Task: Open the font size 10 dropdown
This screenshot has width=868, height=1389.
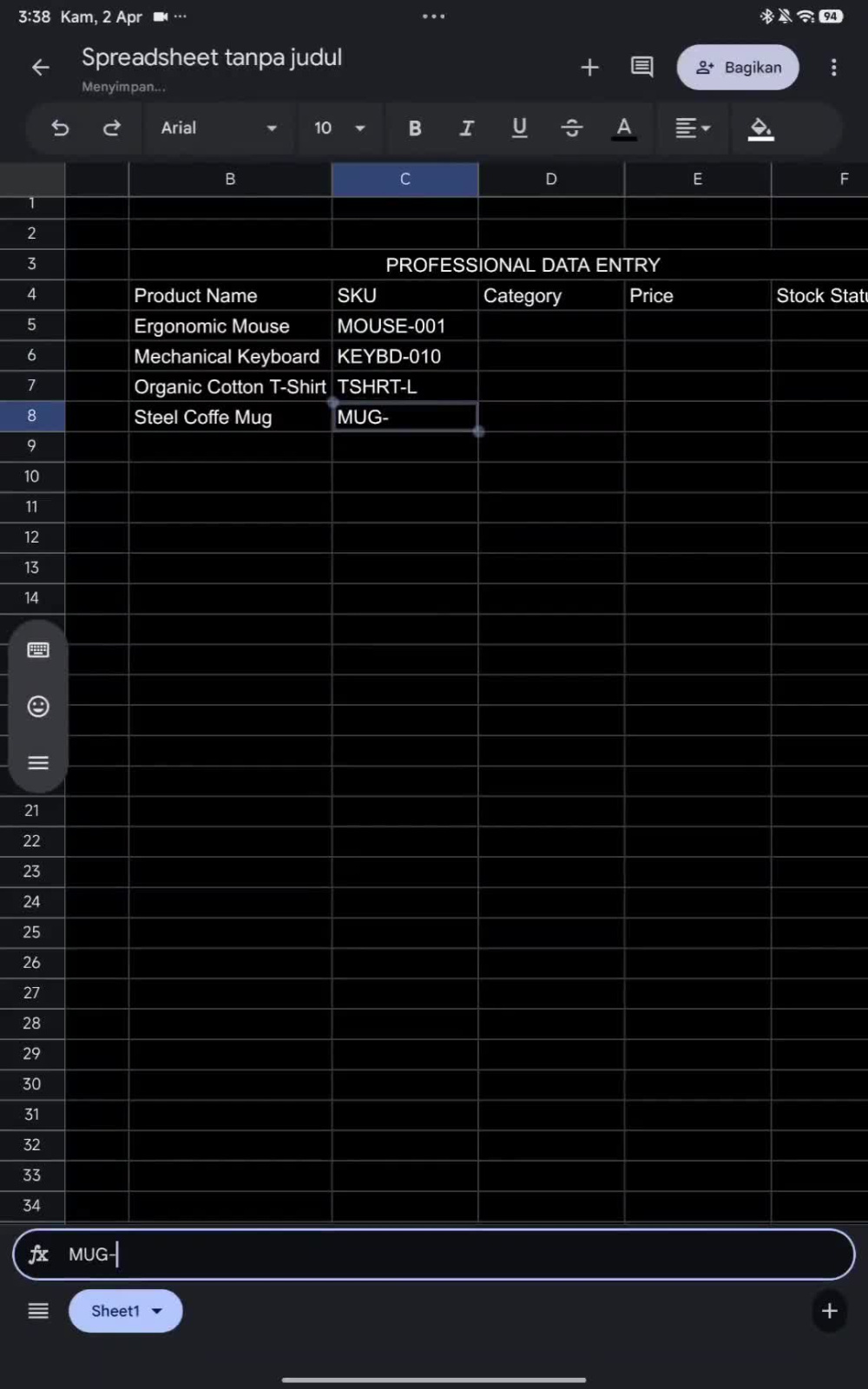Action: [x=339, y=128]
